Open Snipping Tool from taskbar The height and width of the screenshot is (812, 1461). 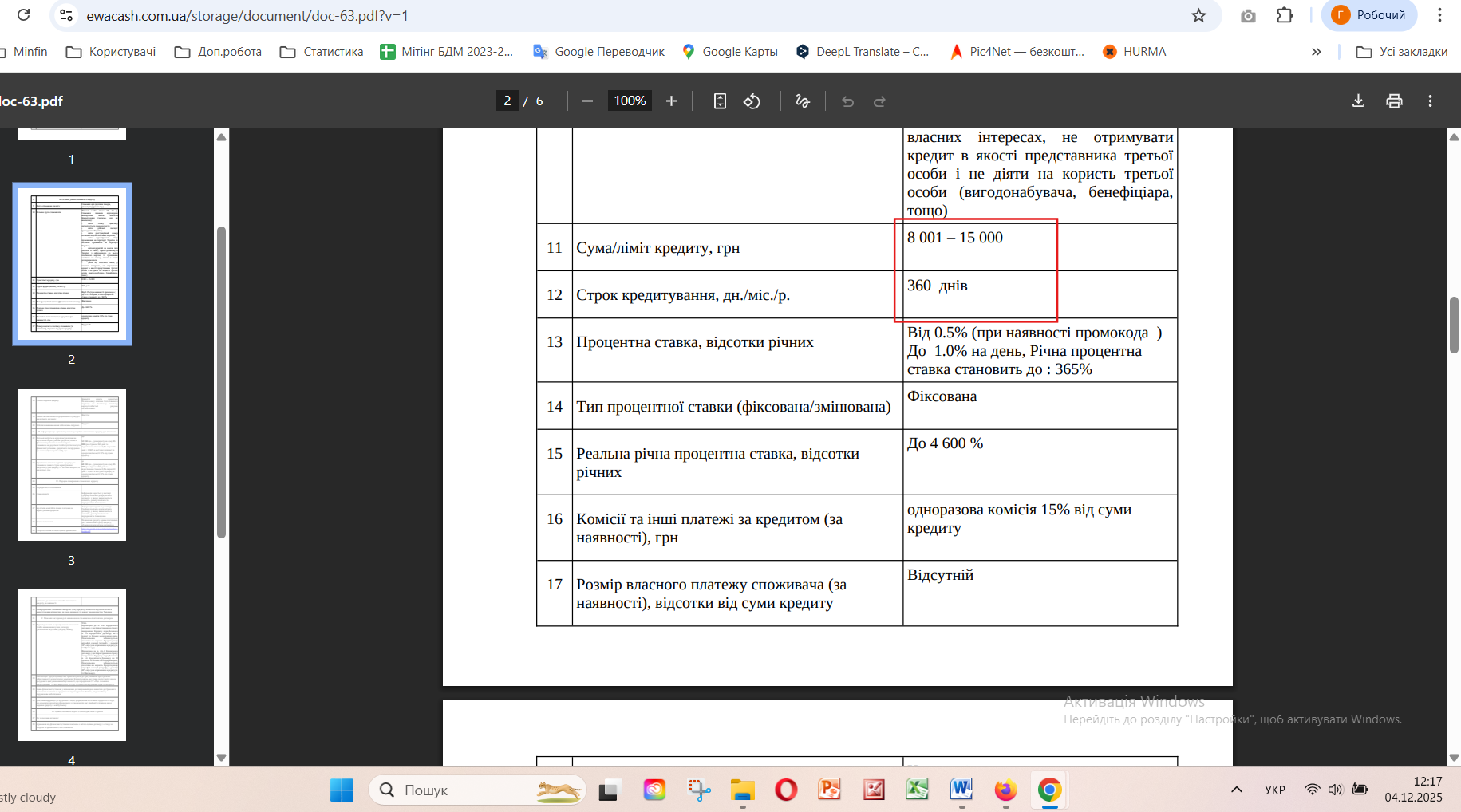(699, 790)
